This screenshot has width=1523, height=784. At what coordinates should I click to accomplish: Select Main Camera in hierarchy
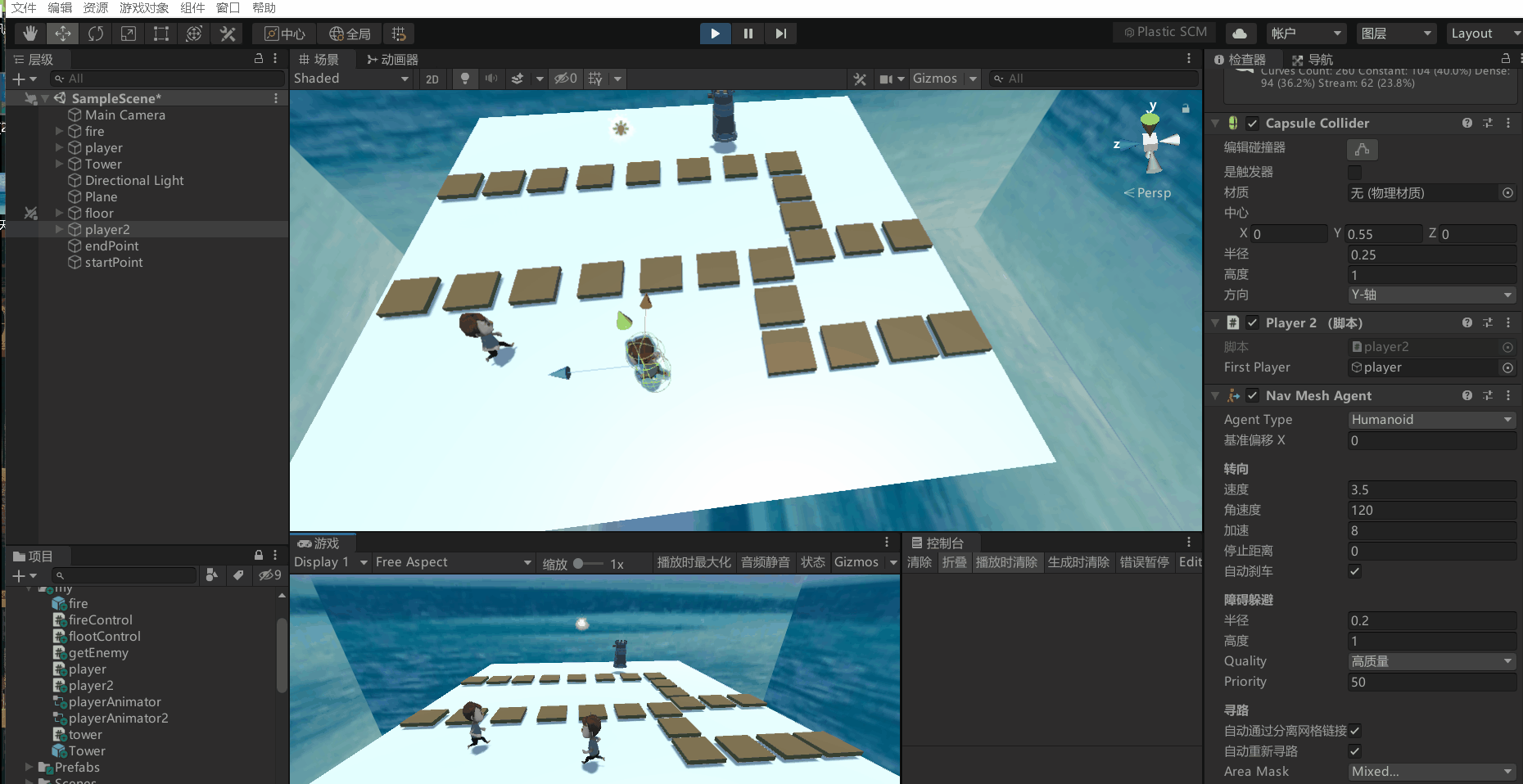click(125, 115)
